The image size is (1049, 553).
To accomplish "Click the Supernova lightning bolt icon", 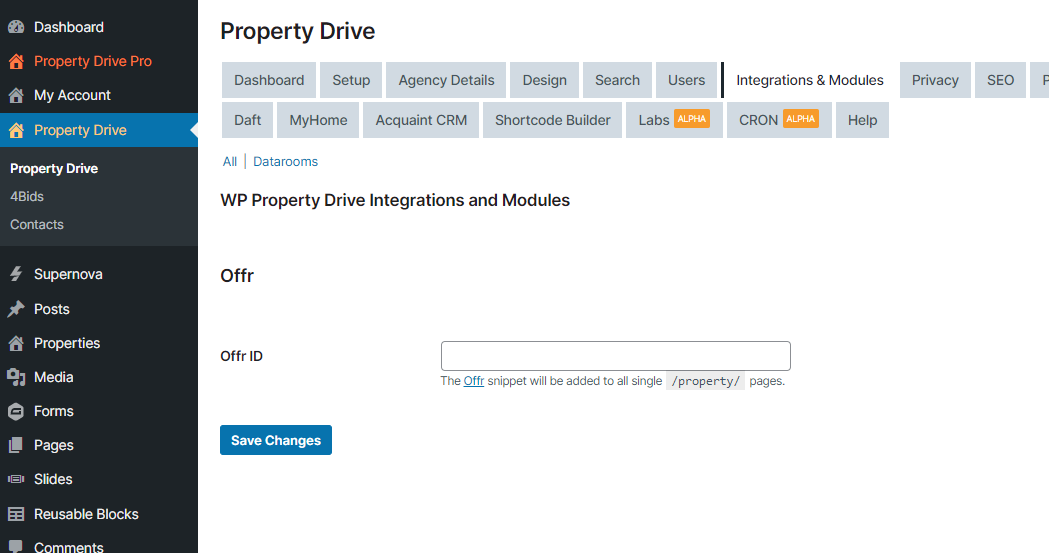I will [x=16, y=274].
